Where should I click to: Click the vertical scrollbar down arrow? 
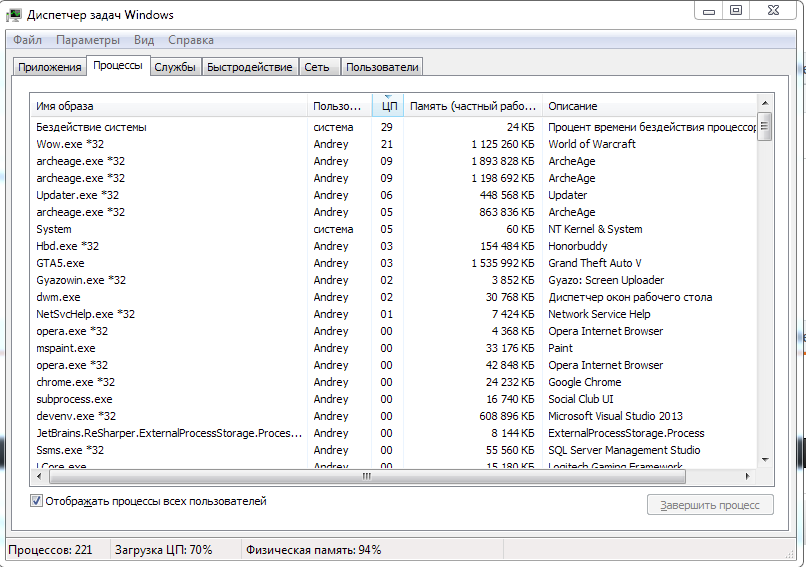point(765,460)
